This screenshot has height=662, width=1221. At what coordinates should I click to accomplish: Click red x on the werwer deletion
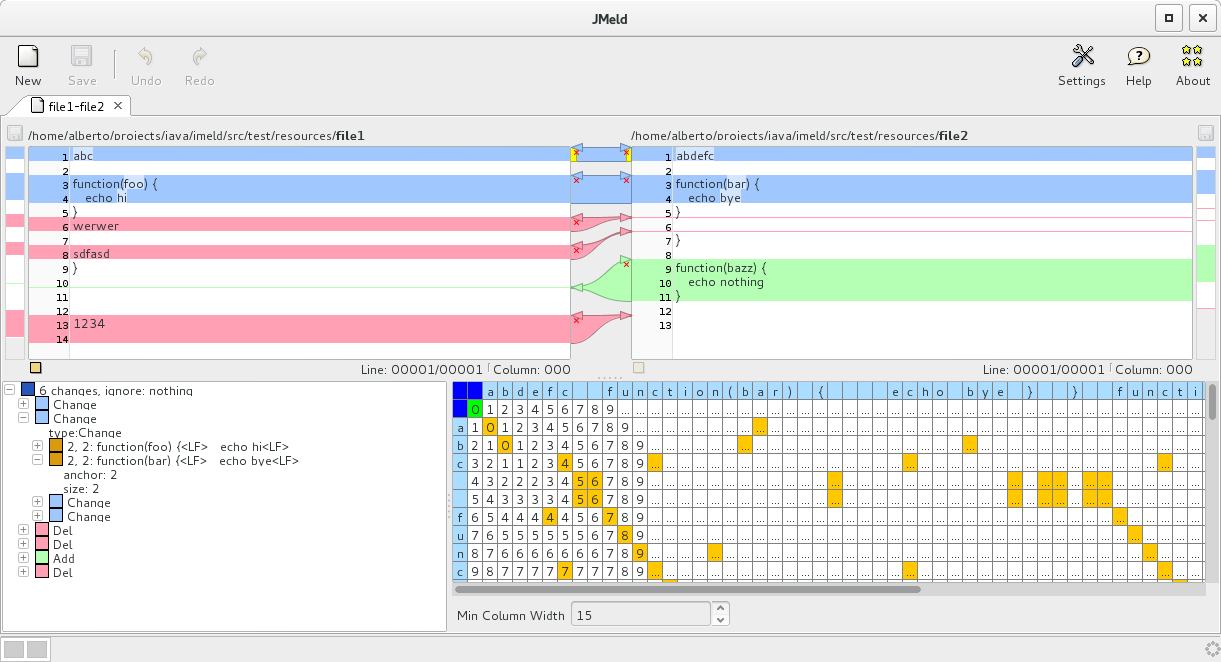pos(576,222)
